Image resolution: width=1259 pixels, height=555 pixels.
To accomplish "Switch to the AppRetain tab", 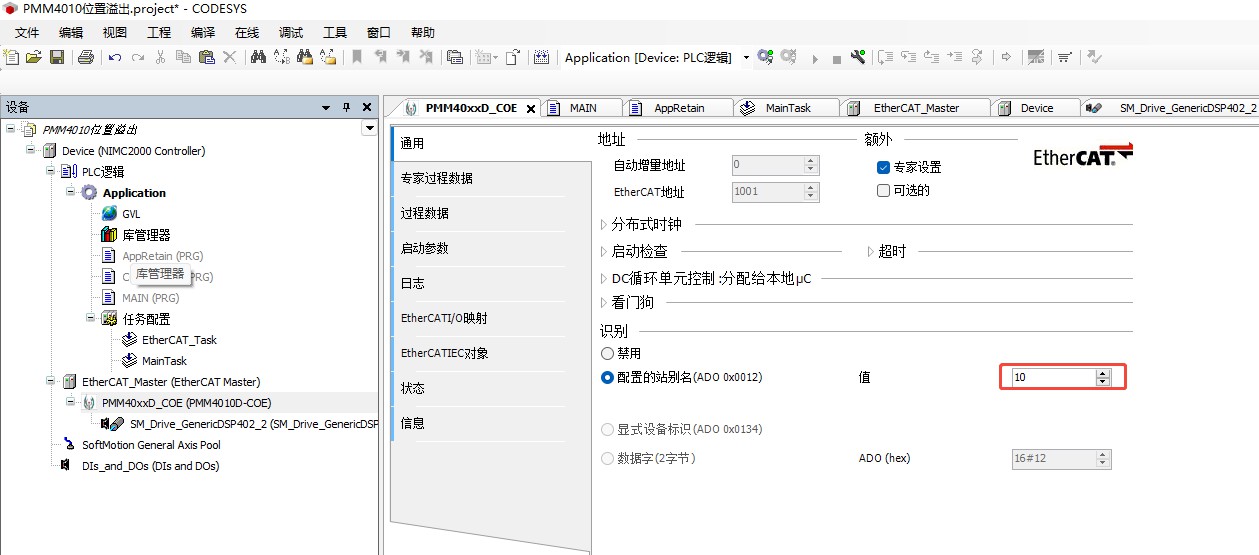I will [679, 108].
